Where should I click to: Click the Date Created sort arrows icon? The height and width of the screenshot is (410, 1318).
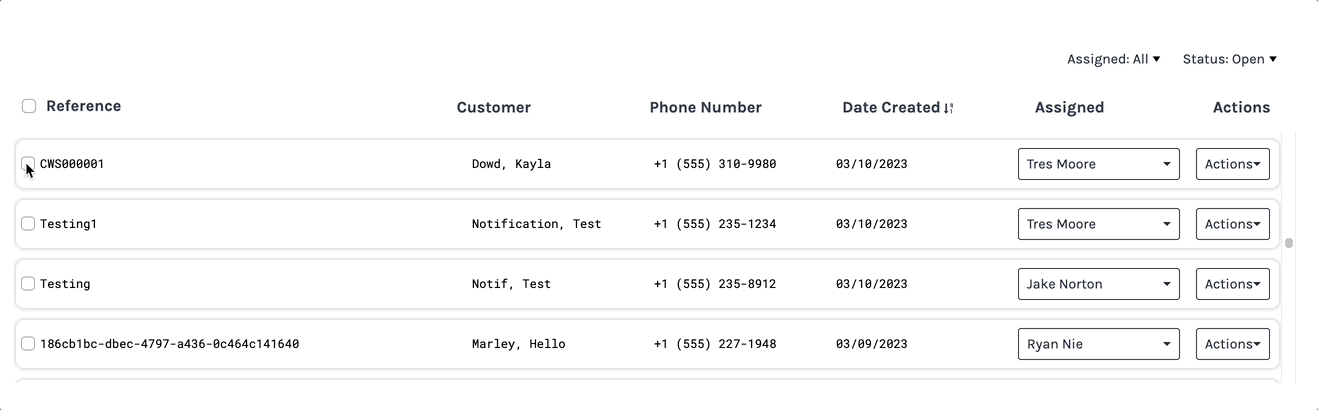[949, 108]
